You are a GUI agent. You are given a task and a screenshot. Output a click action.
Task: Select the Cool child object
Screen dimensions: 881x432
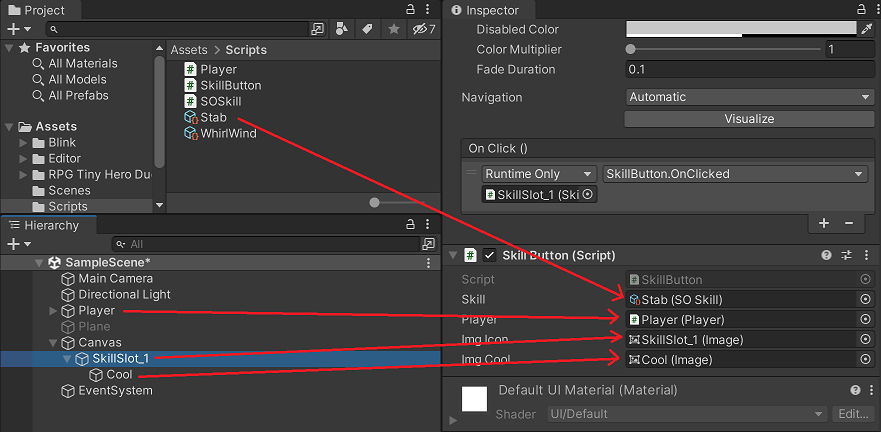[119, 374]
